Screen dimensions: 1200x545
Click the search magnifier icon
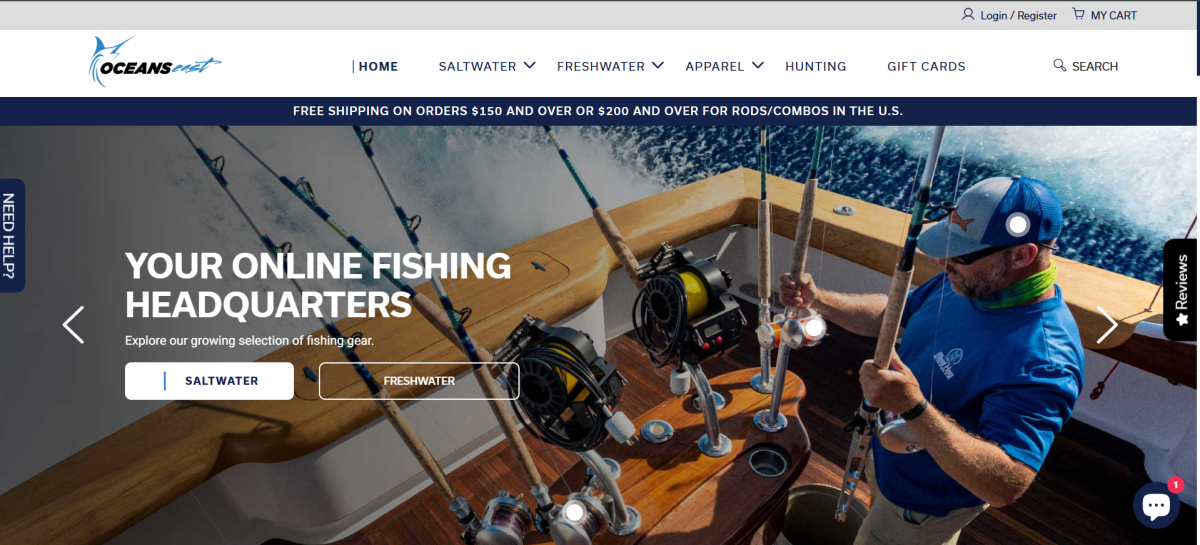(x=1060, y=65)
